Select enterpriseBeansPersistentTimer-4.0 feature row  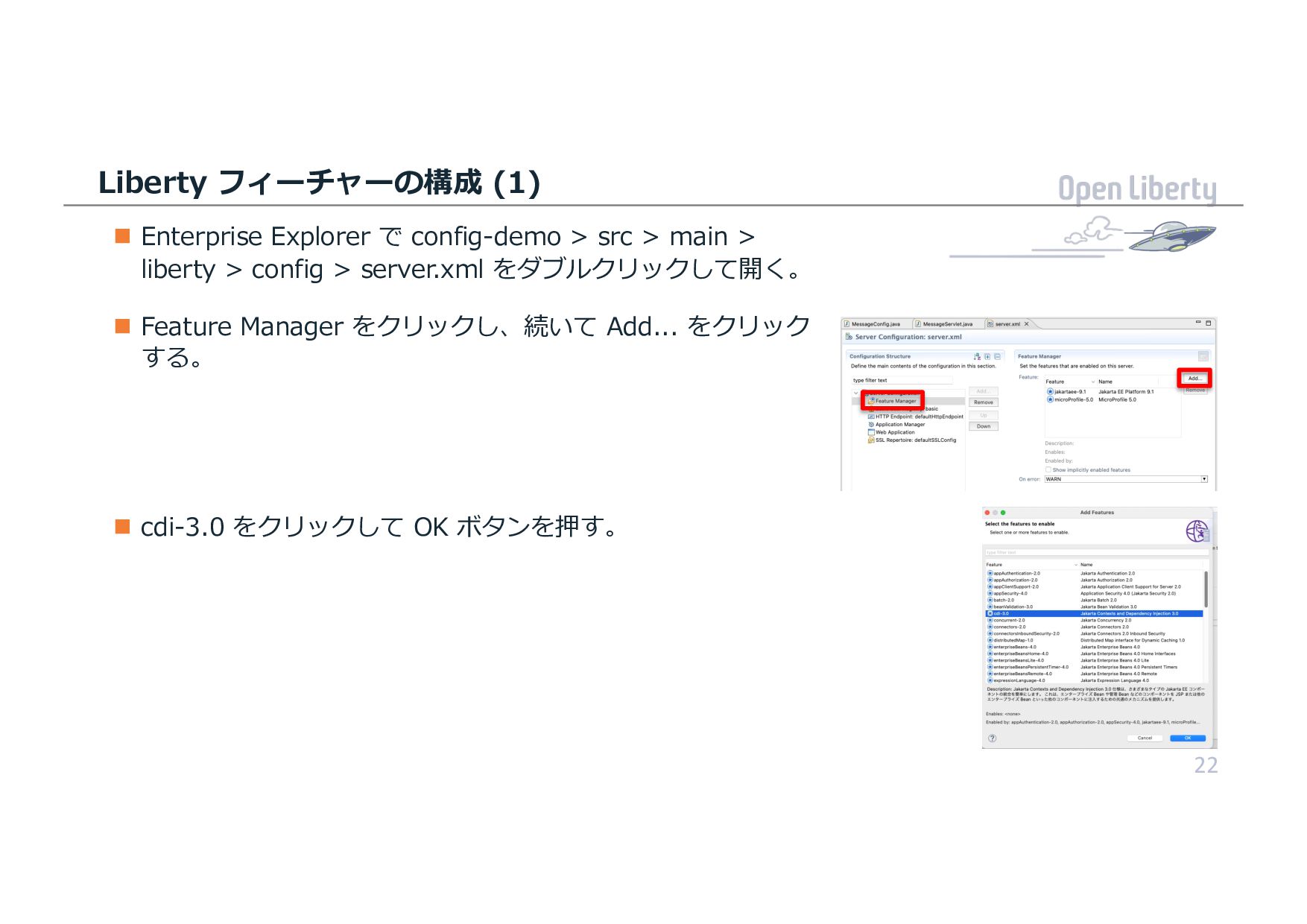pyautogui.click(x=1095, y=667)
